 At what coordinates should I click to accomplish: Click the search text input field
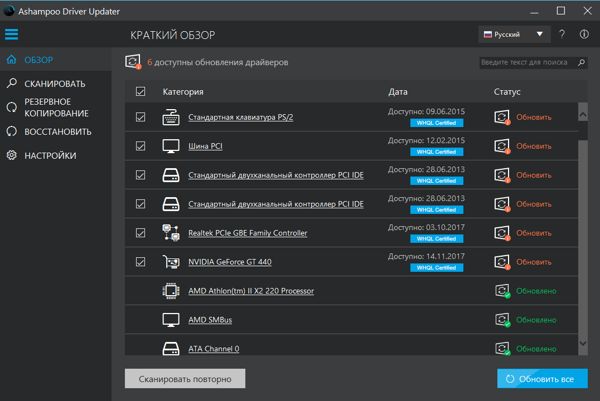tap(524, 62)
